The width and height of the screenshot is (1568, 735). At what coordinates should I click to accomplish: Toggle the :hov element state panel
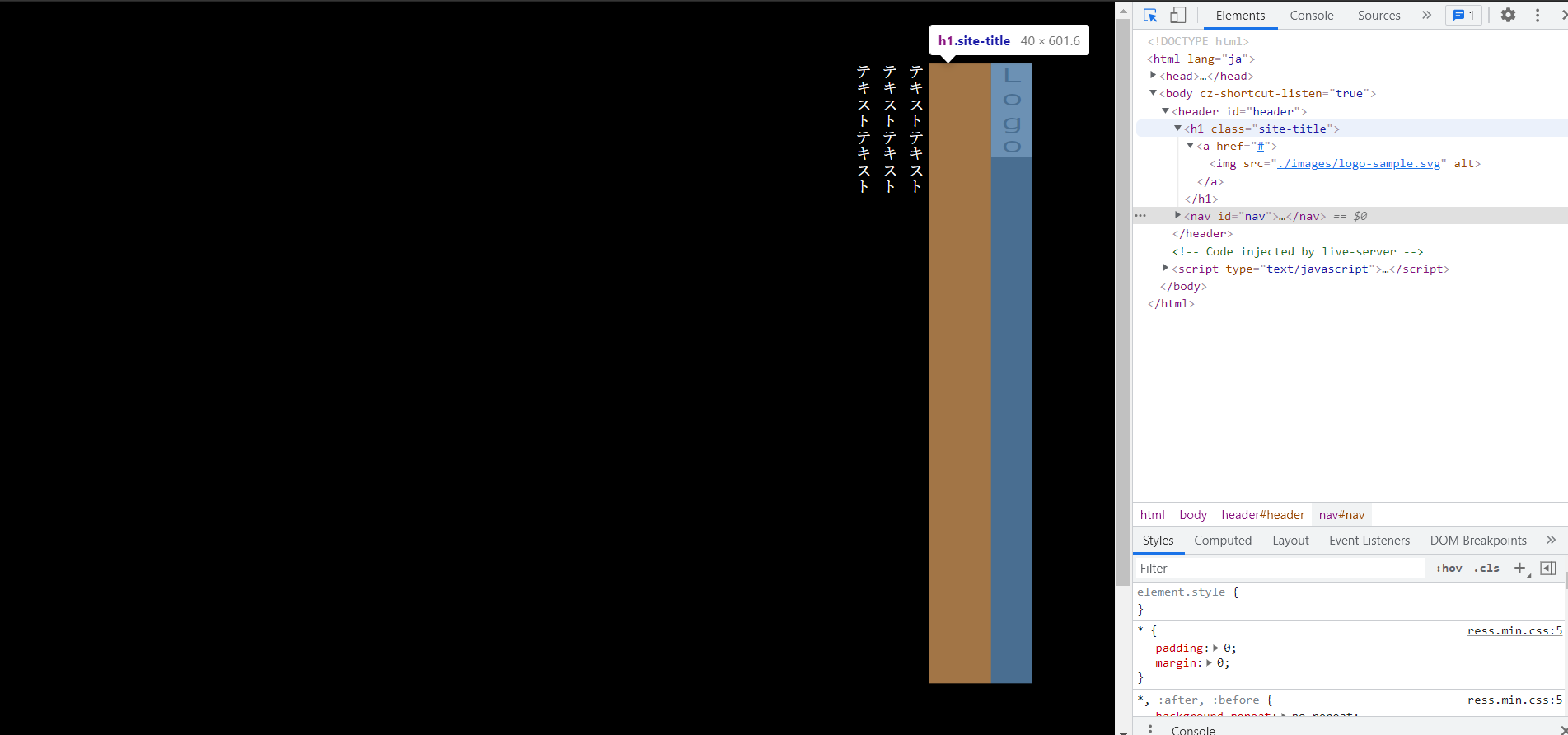coord(1449,568)
